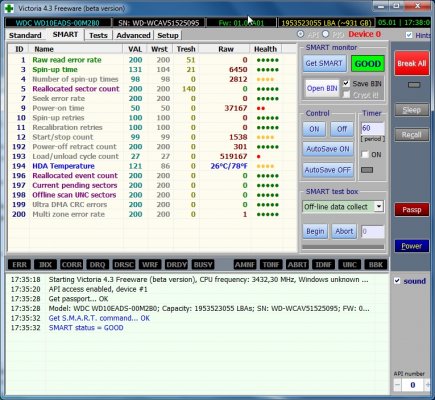
Task: Click the Get SMART button
Action: click(x=324, y=63)
